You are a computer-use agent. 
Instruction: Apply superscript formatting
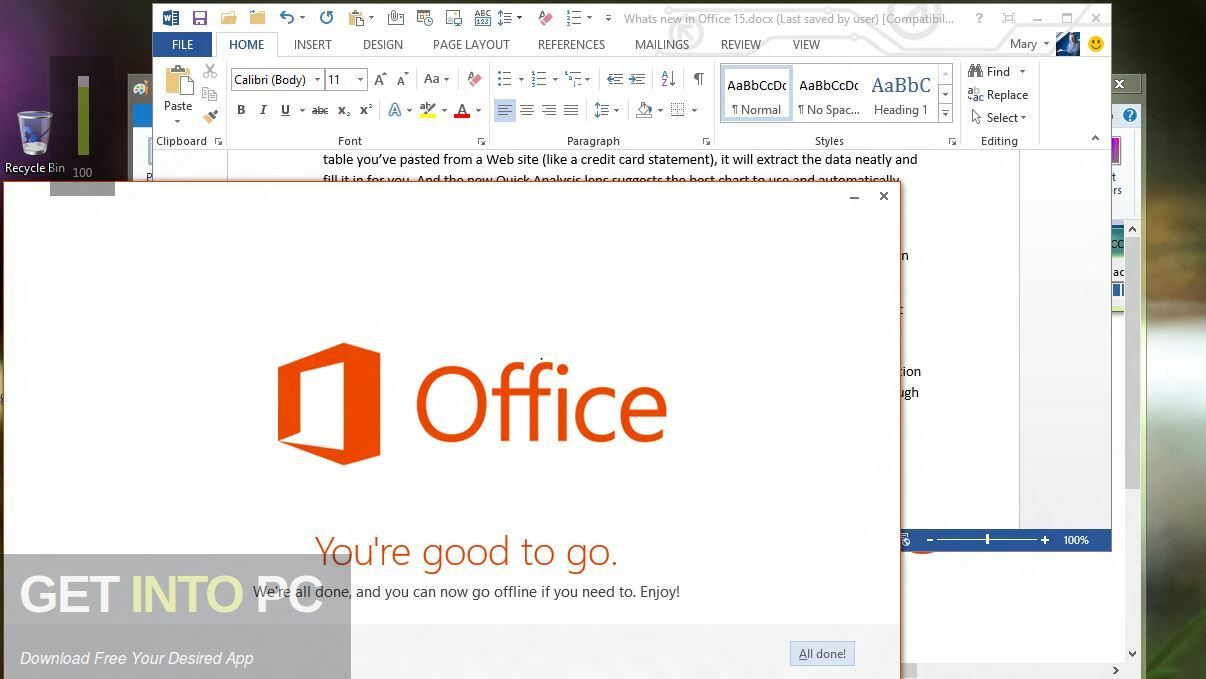click(366, 110)
